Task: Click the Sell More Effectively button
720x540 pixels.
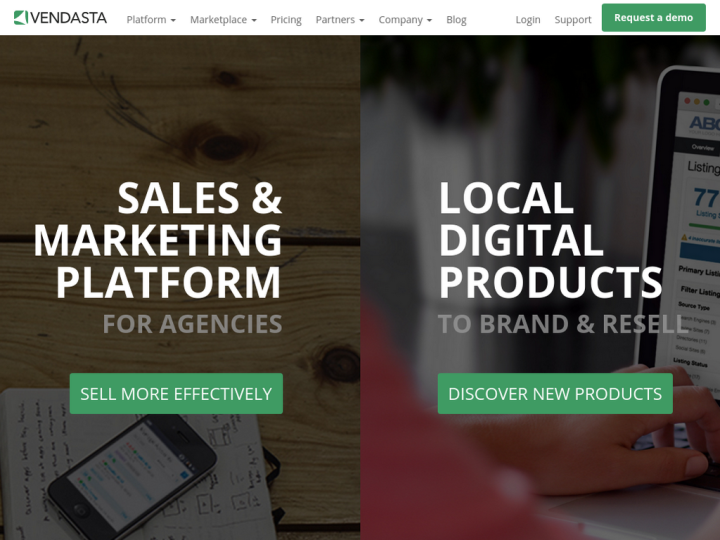Action: [176, 394]
